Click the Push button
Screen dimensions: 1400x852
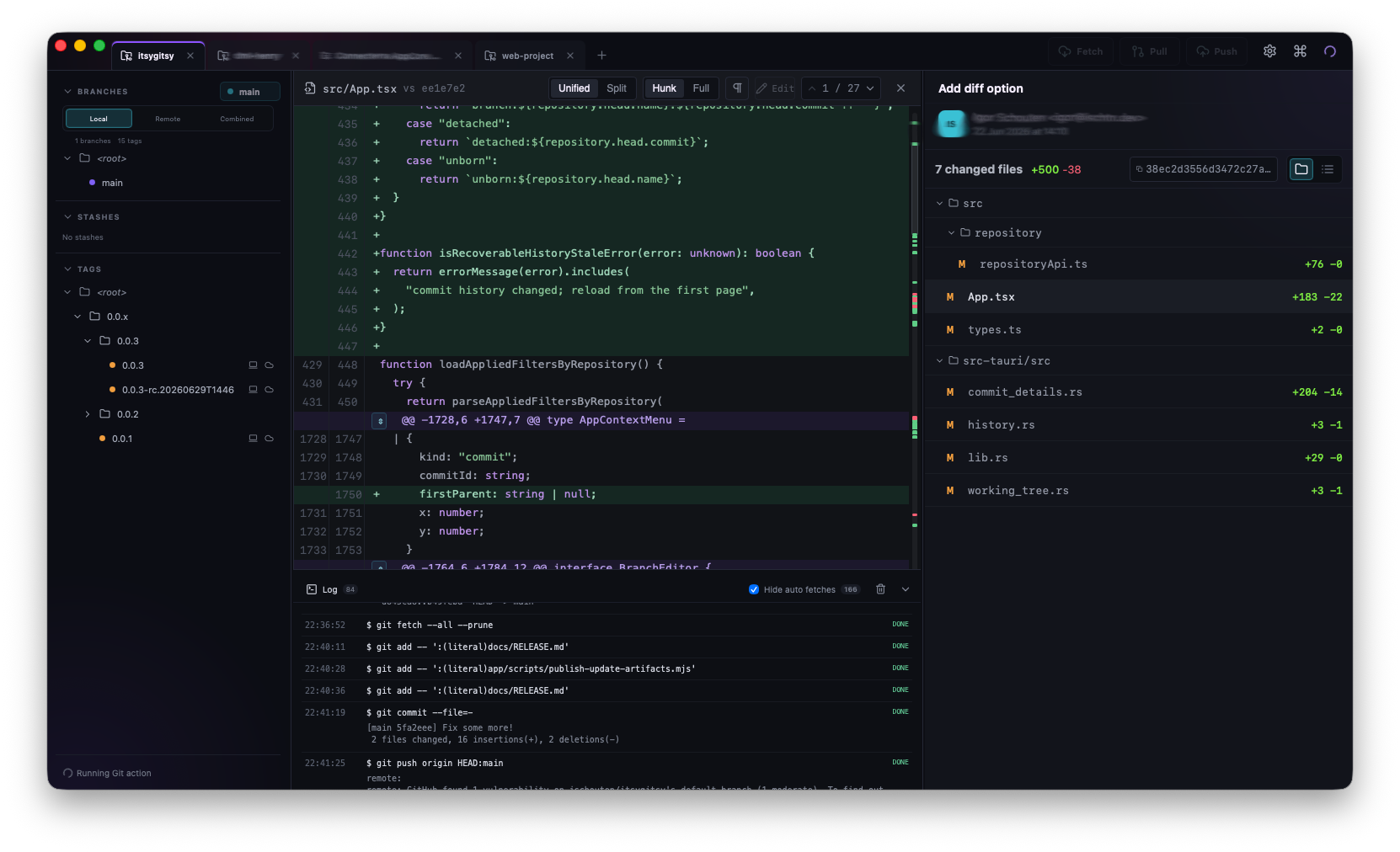[1216, 51]
